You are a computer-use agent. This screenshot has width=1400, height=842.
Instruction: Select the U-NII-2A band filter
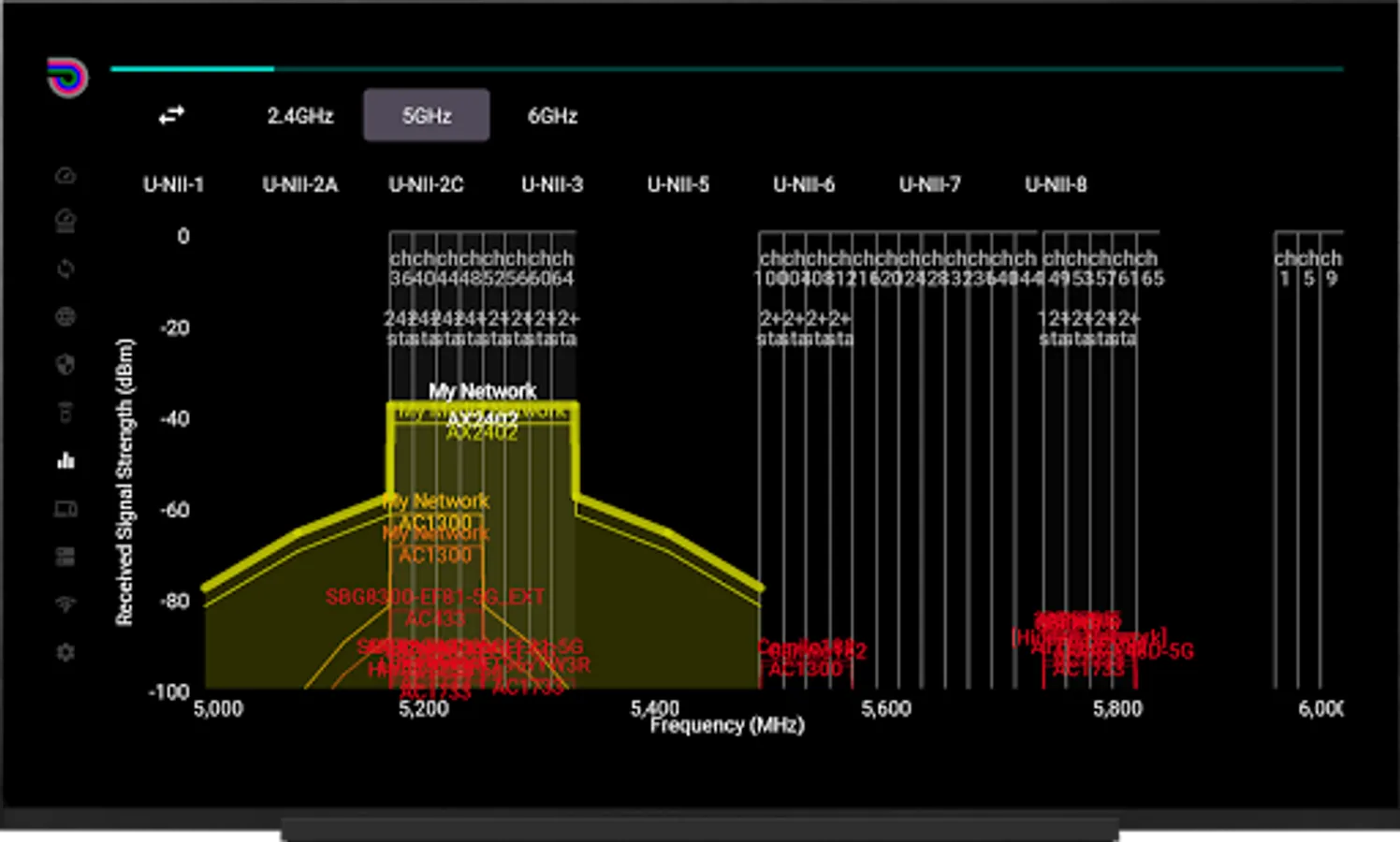[x=300, y=185]
